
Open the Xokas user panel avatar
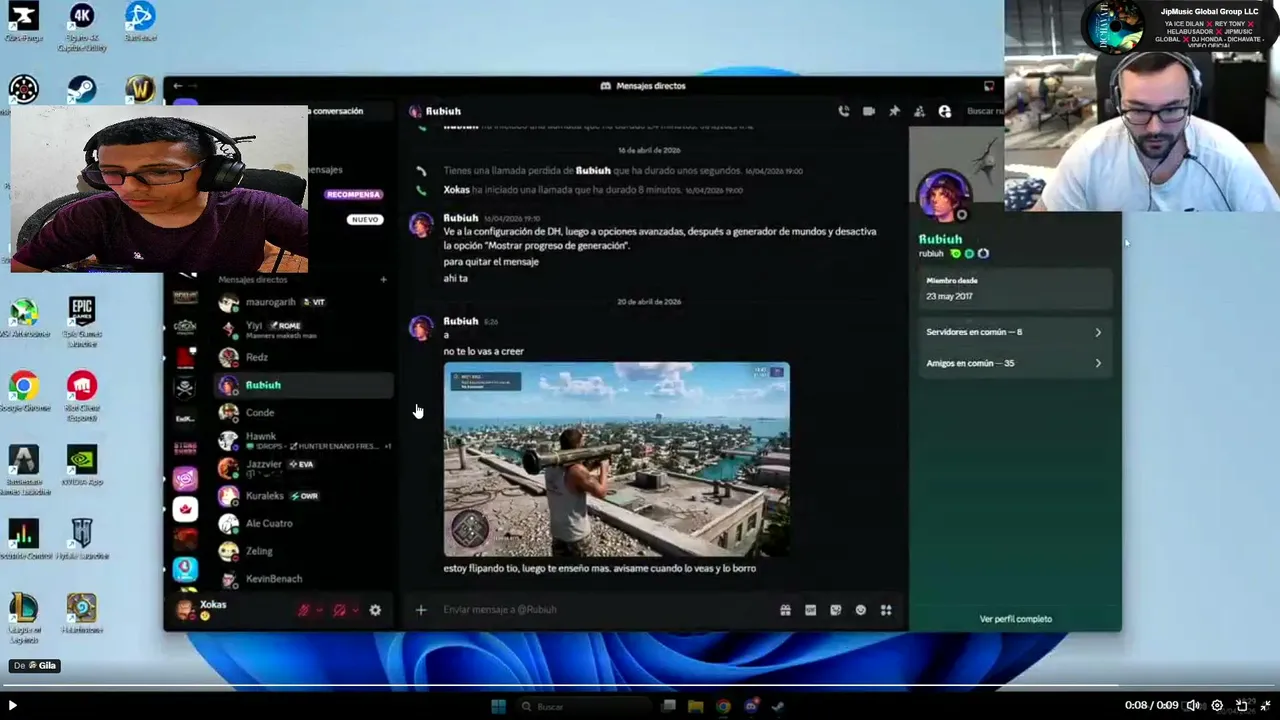click(185, 610)
